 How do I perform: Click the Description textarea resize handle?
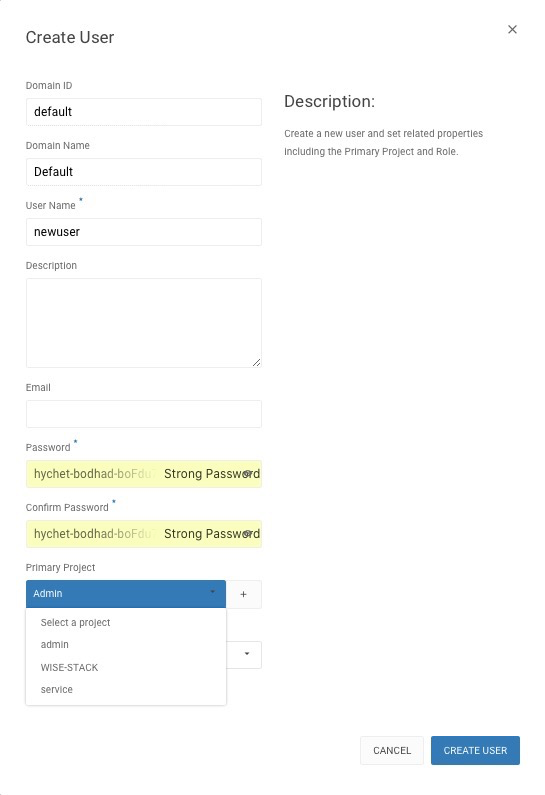257,362
